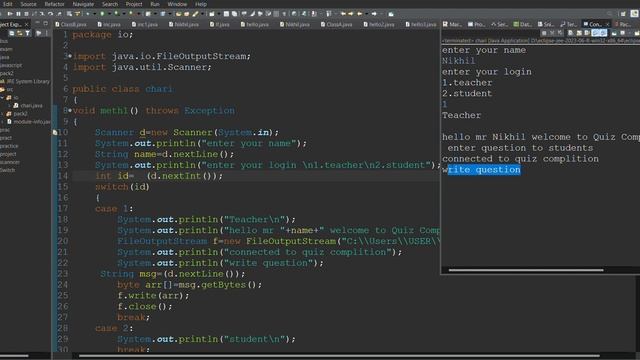
Task: Toggle show console on standard error
Action: pos(603,33)
